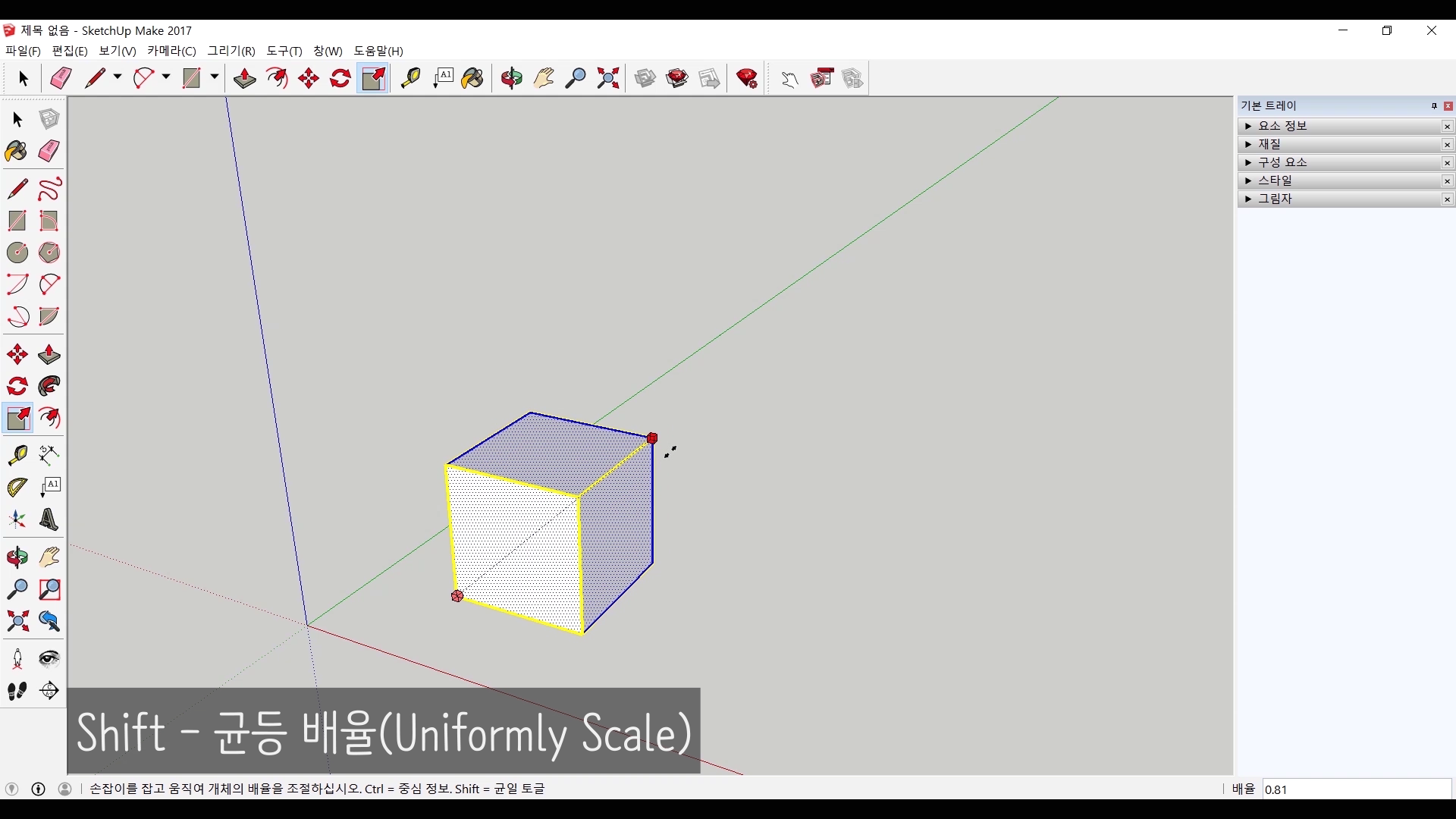Screen dimensions: 1456x819
Task: Select the Eraser tool in top toolbar
Action: pyautogui.click(x=61, y=78)
